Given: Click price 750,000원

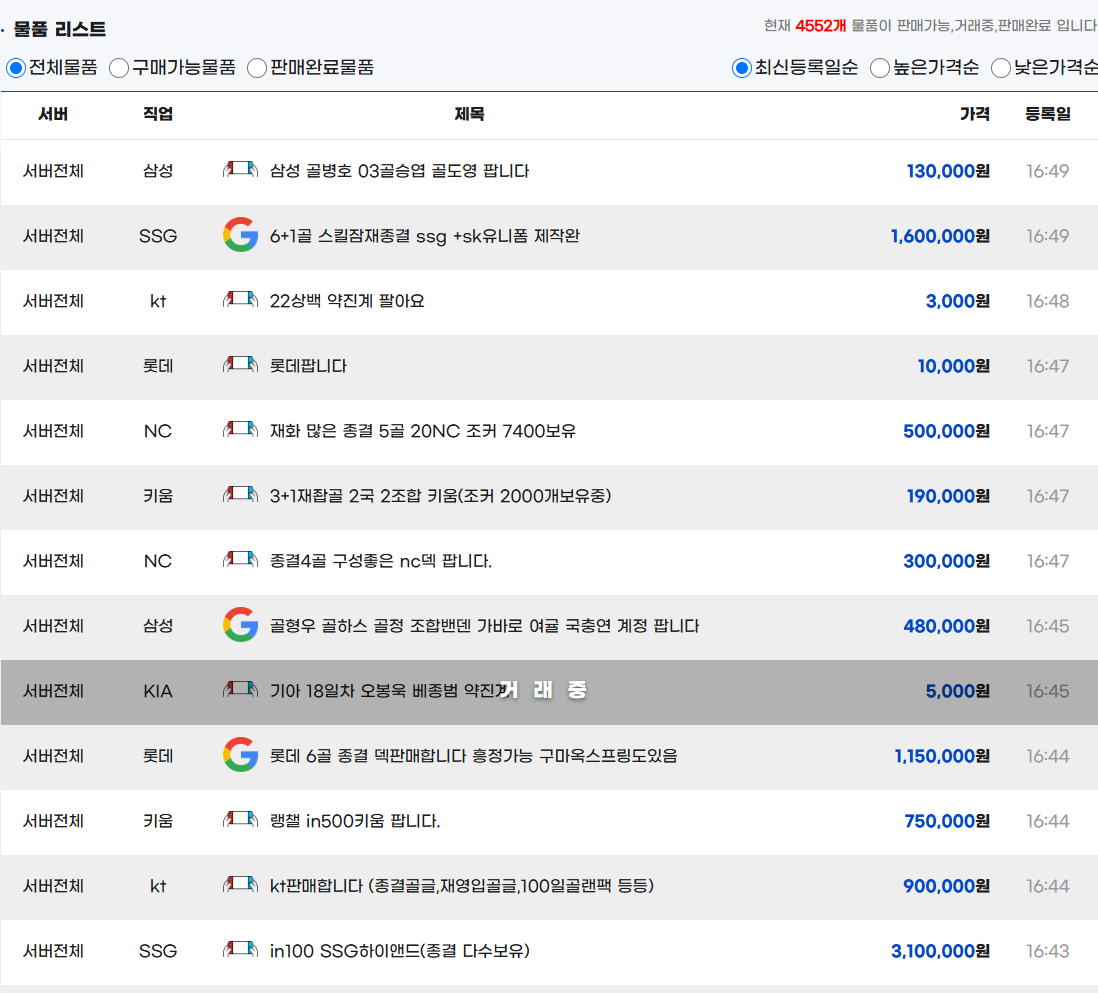Looking at the screenshot, I should 947,821.
